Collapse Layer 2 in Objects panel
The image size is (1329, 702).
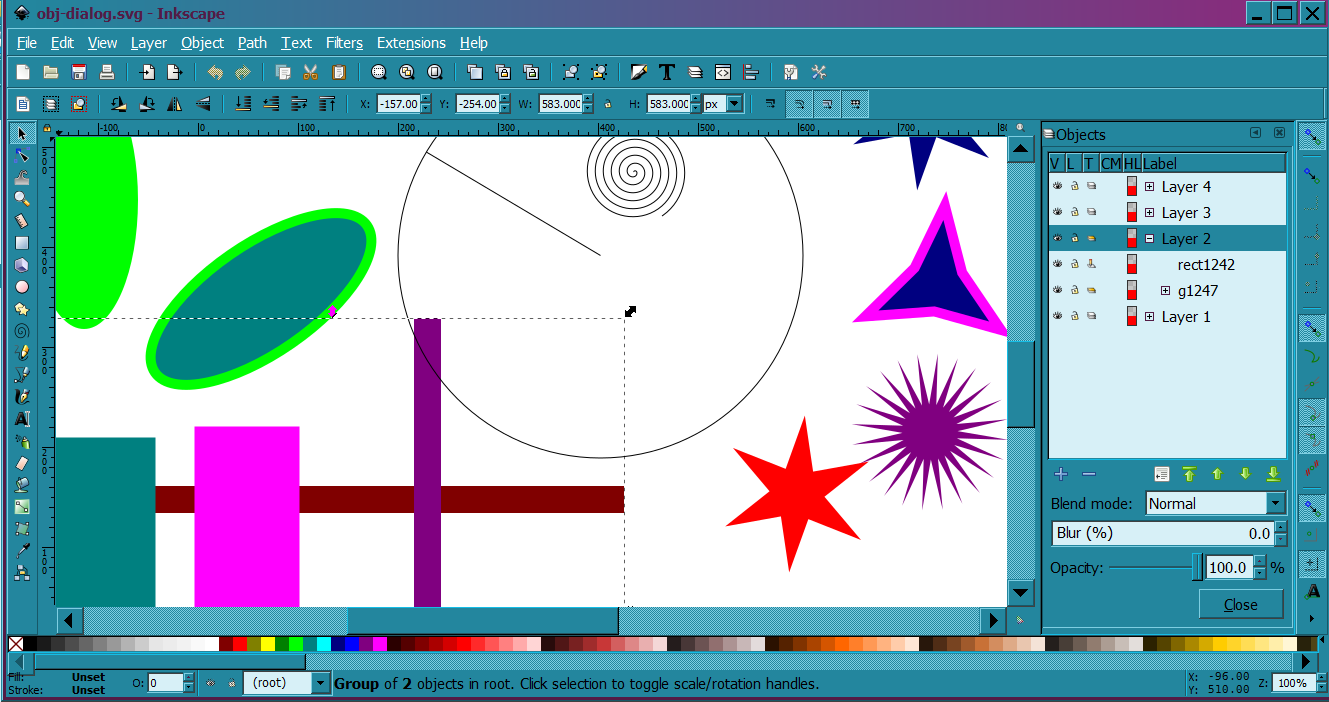[1150, 238]
